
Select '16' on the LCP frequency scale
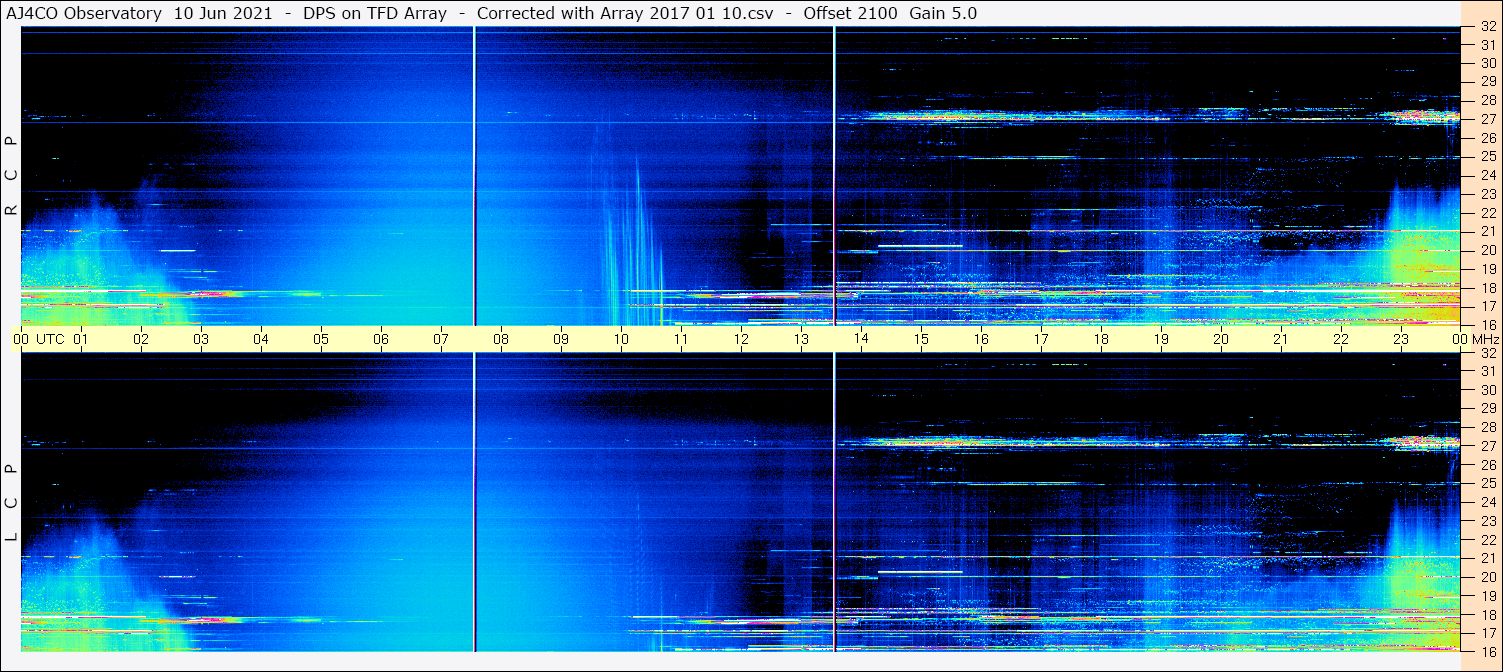pyautogui.click(x=1487, y=651)
